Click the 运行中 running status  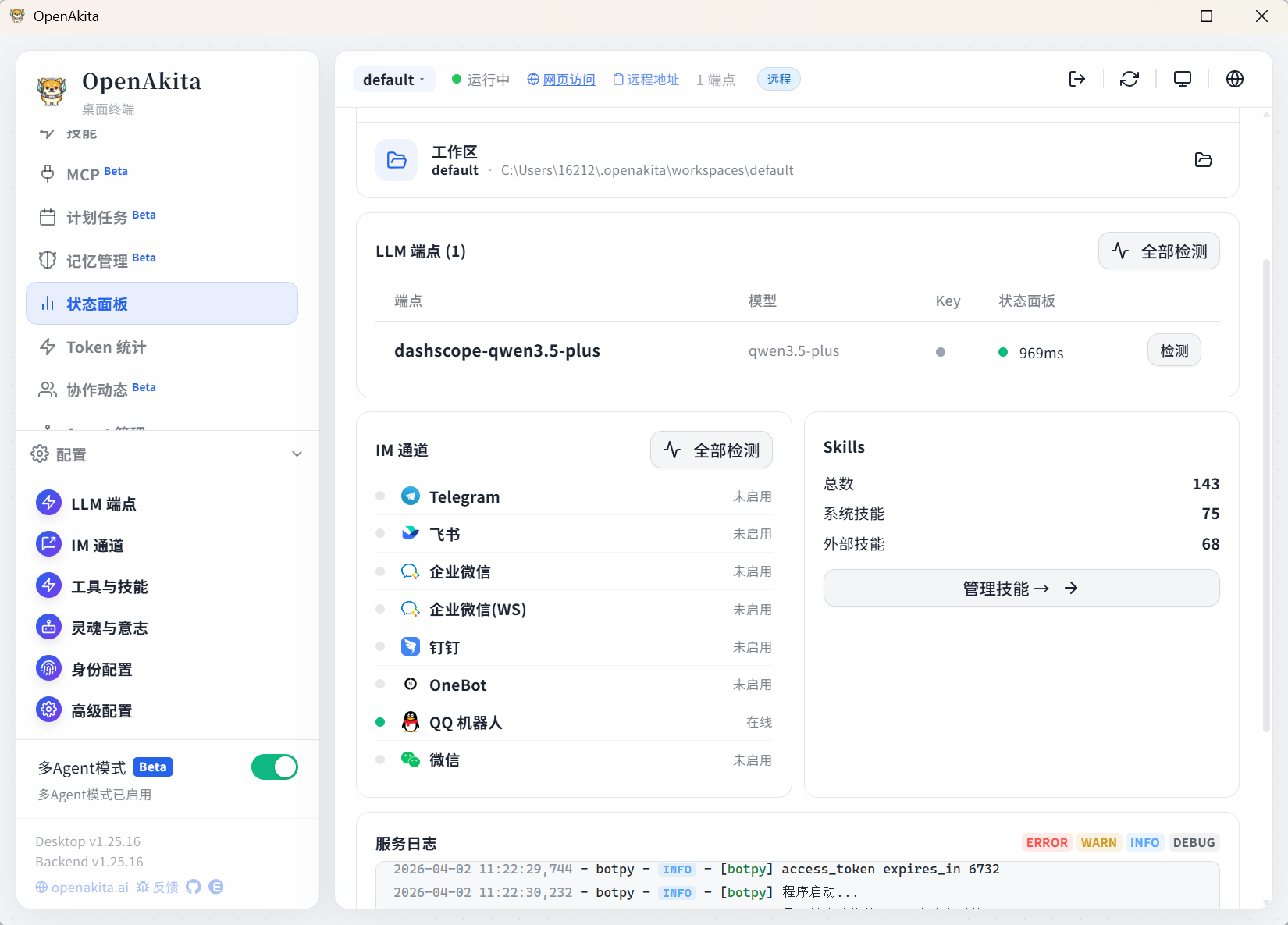click(x=481, y=80)
